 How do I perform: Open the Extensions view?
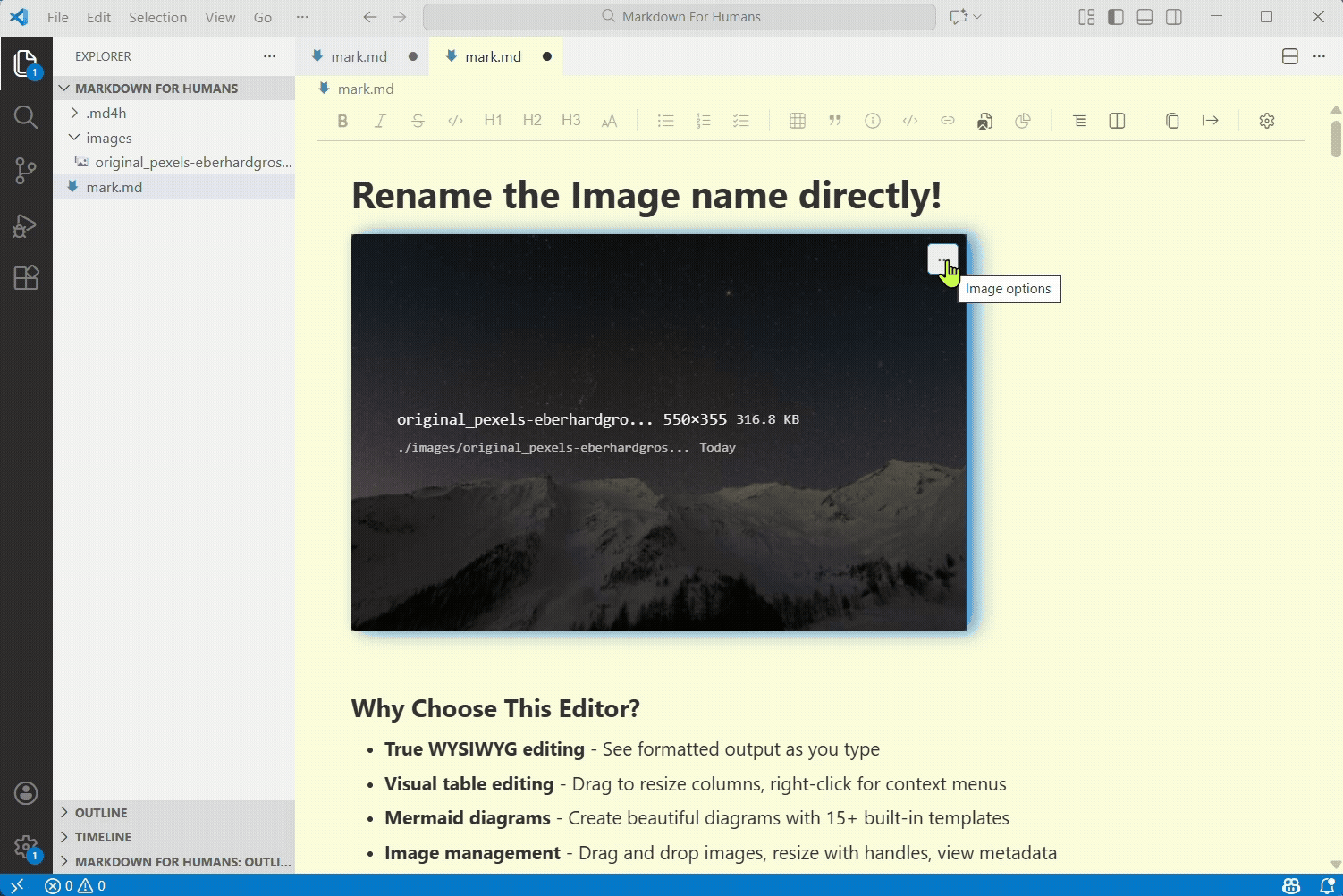point(26,277)
